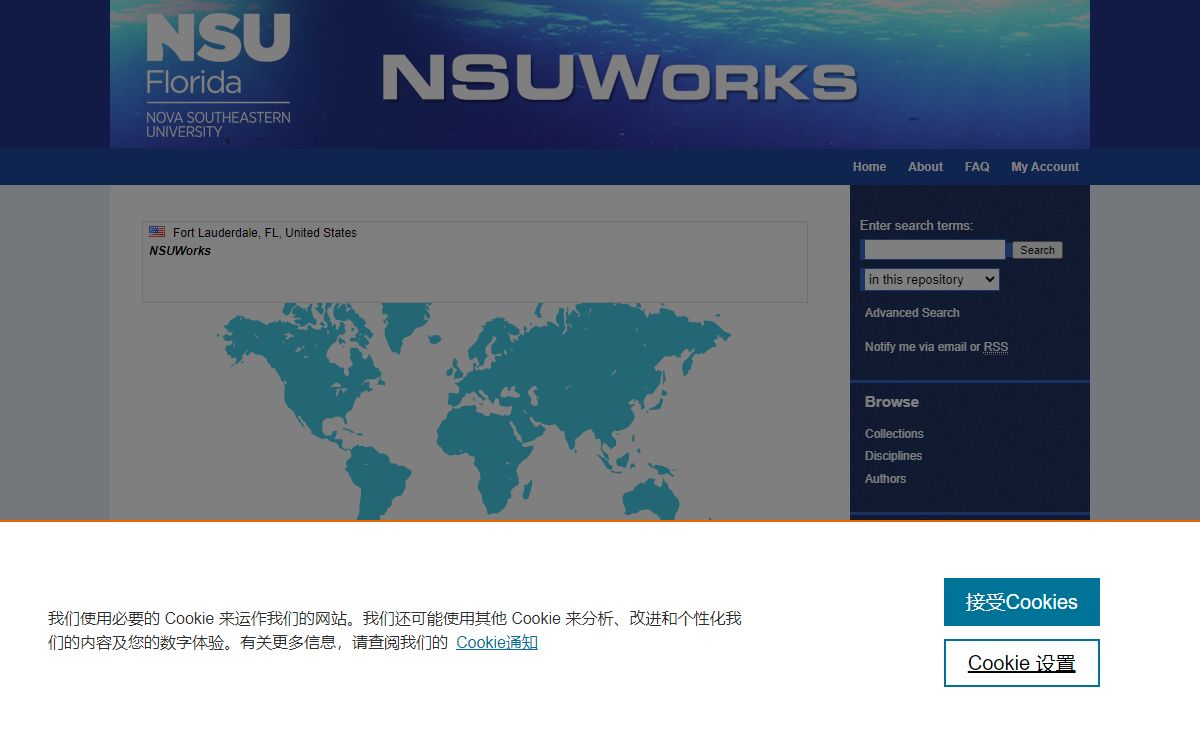The height and width of the screenshot is (740, 1200).
Task: Click 'Fort Lauderdale, FL, United States' text
Action: [265, 233]
